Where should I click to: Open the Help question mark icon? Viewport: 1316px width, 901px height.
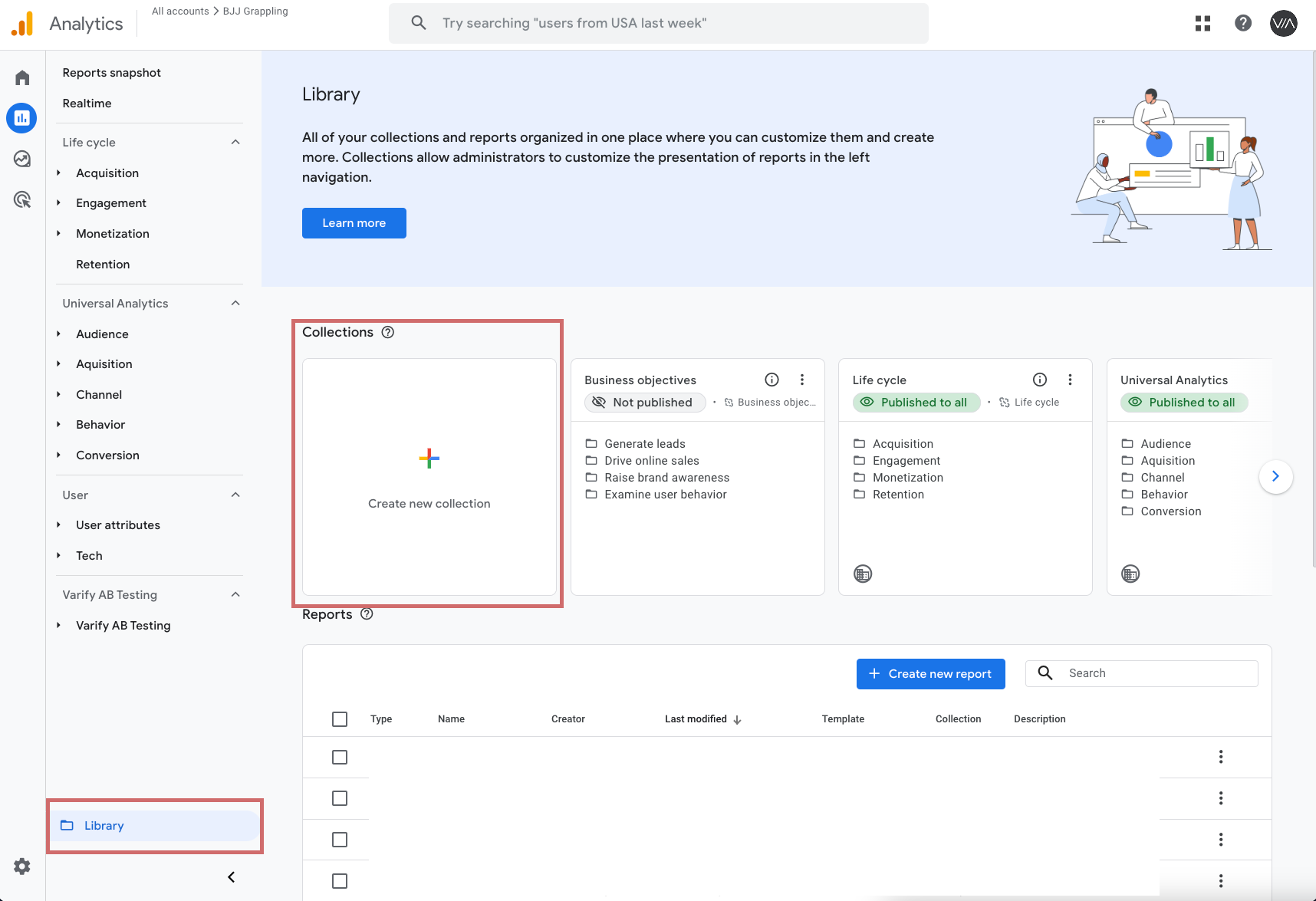point(1243,23)
